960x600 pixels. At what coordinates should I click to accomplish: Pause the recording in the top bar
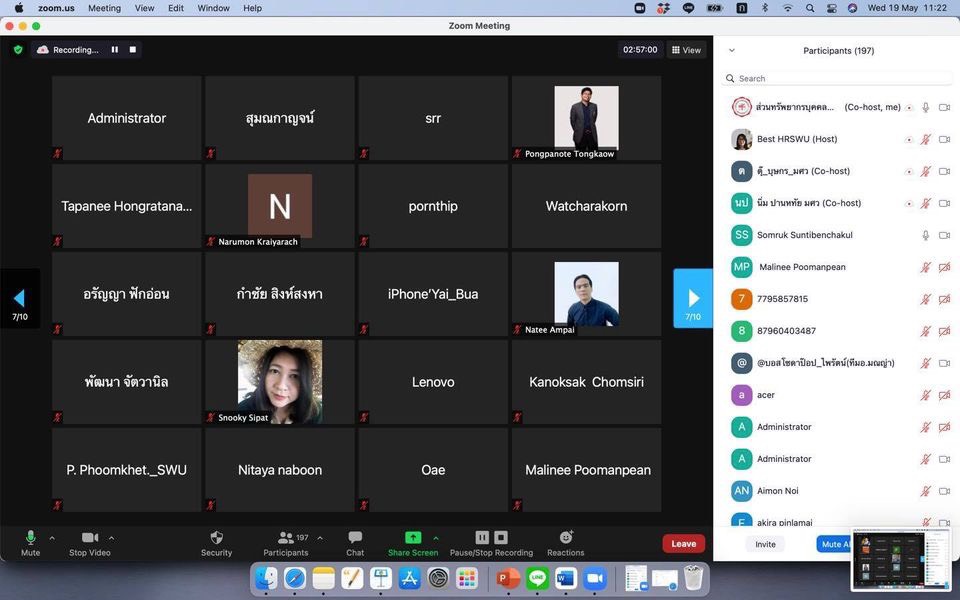(114, 50)
